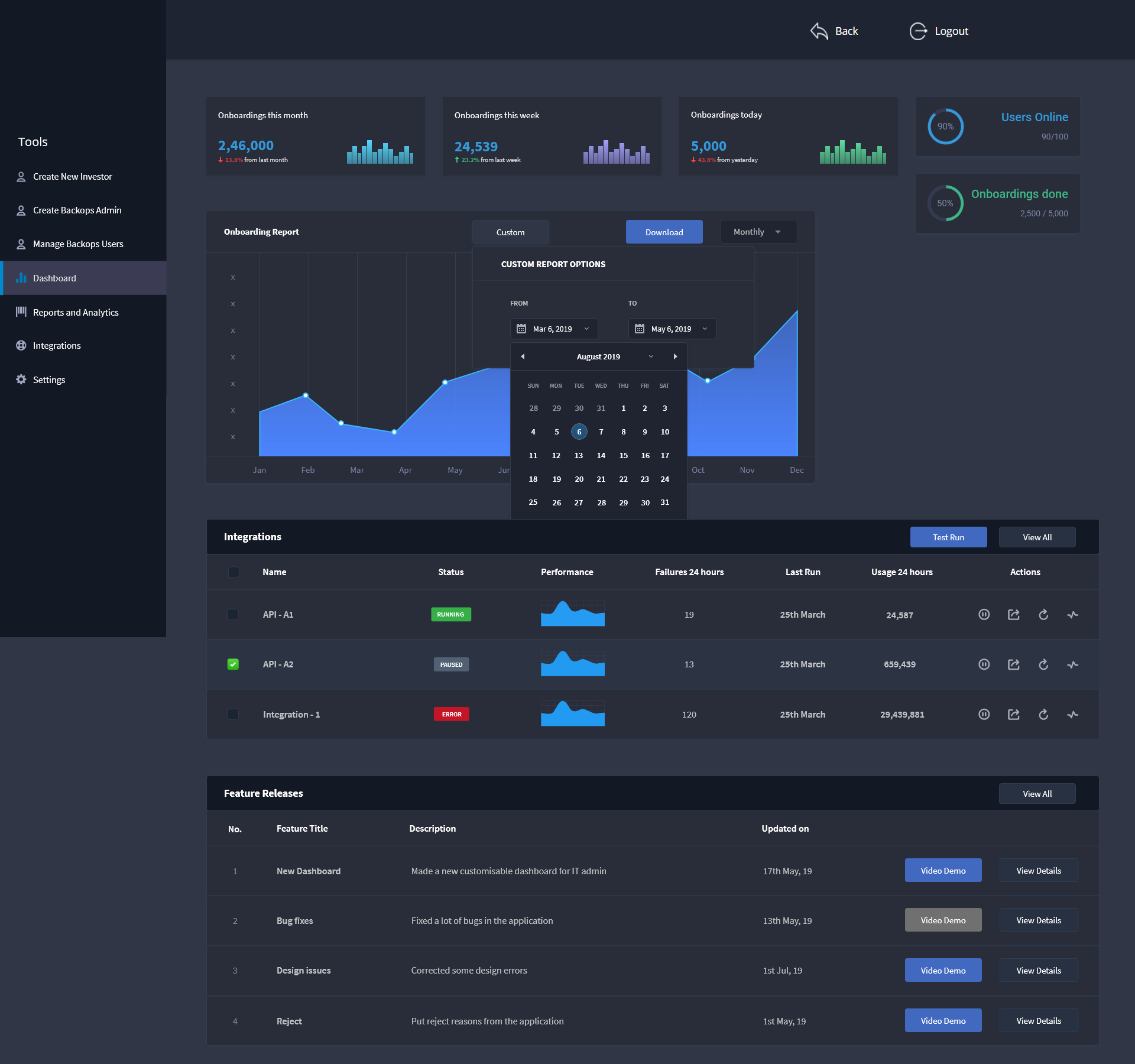Toggle the select-all checkbox in Integrations header
This screenshot has height=1064, width=1135.
233,572
